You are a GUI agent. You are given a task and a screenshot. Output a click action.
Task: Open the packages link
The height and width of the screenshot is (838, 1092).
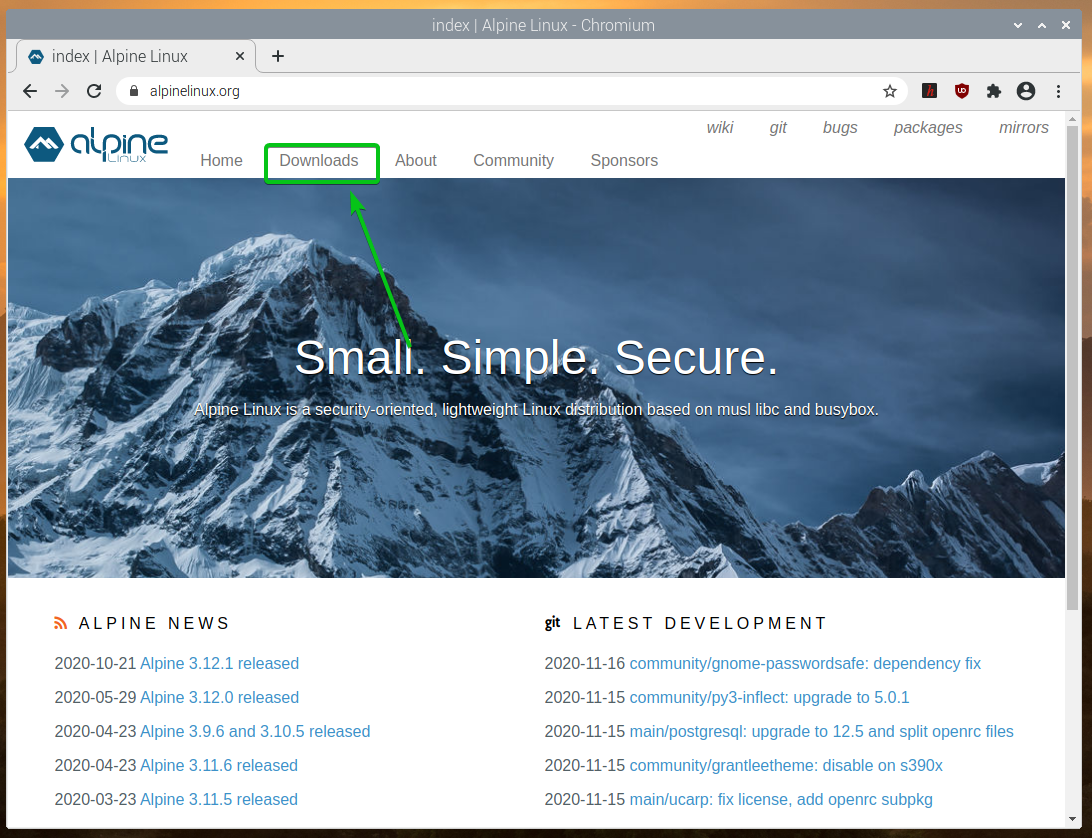pyautogui.click(x=927, y=128)
